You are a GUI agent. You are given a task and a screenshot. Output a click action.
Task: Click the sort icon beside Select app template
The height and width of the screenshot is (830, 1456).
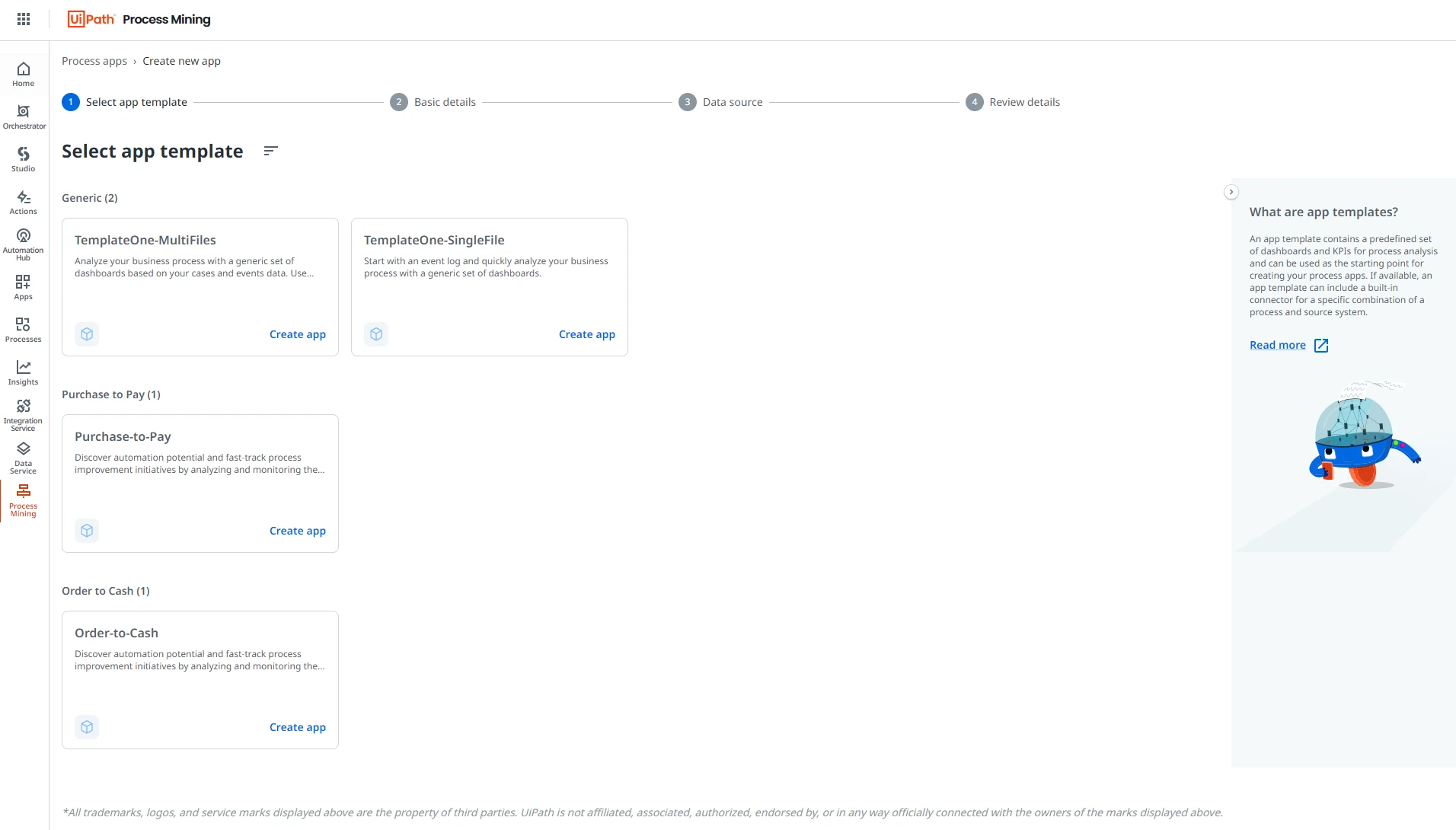270,151
